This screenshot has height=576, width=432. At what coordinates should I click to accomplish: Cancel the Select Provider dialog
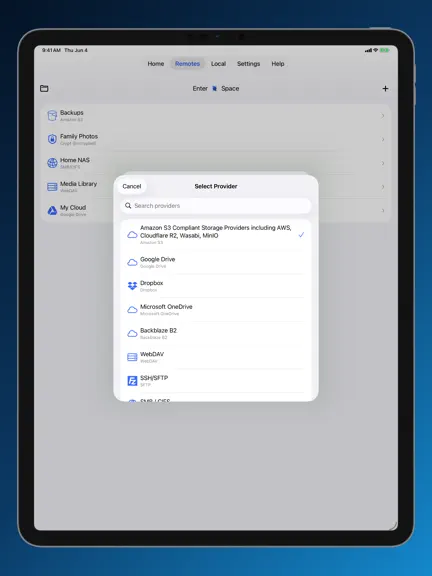tap(132, 186)
